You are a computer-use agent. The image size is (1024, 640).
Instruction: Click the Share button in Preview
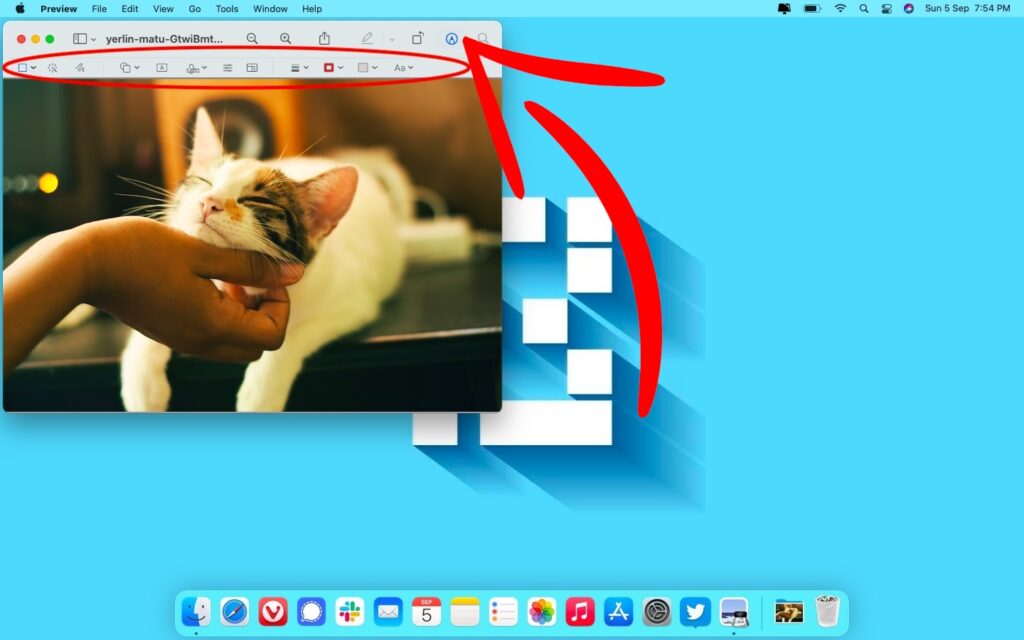[324, 38]
